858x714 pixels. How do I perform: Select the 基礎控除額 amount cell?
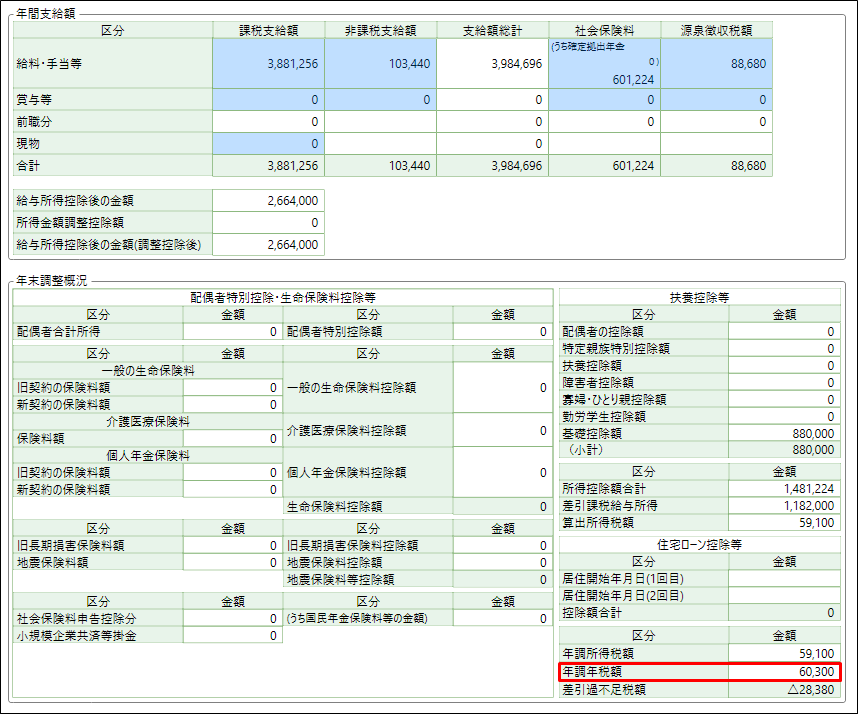click(x=783, y=433)
